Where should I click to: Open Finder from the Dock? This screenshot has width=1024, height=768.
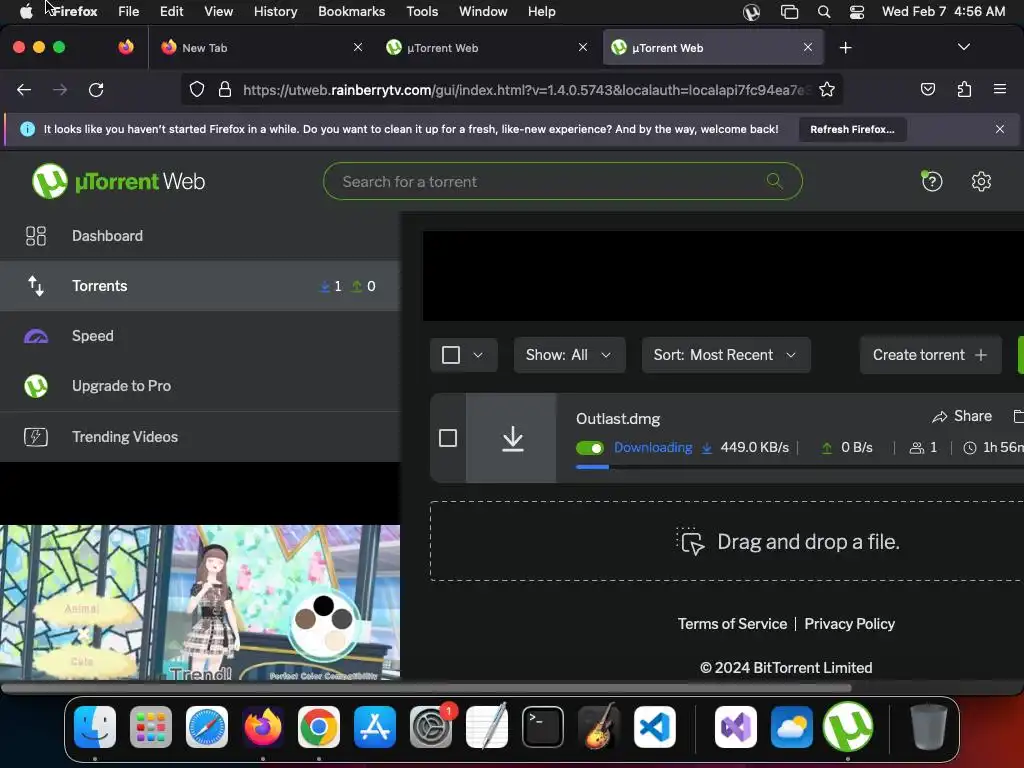click(x=95, y=726)
